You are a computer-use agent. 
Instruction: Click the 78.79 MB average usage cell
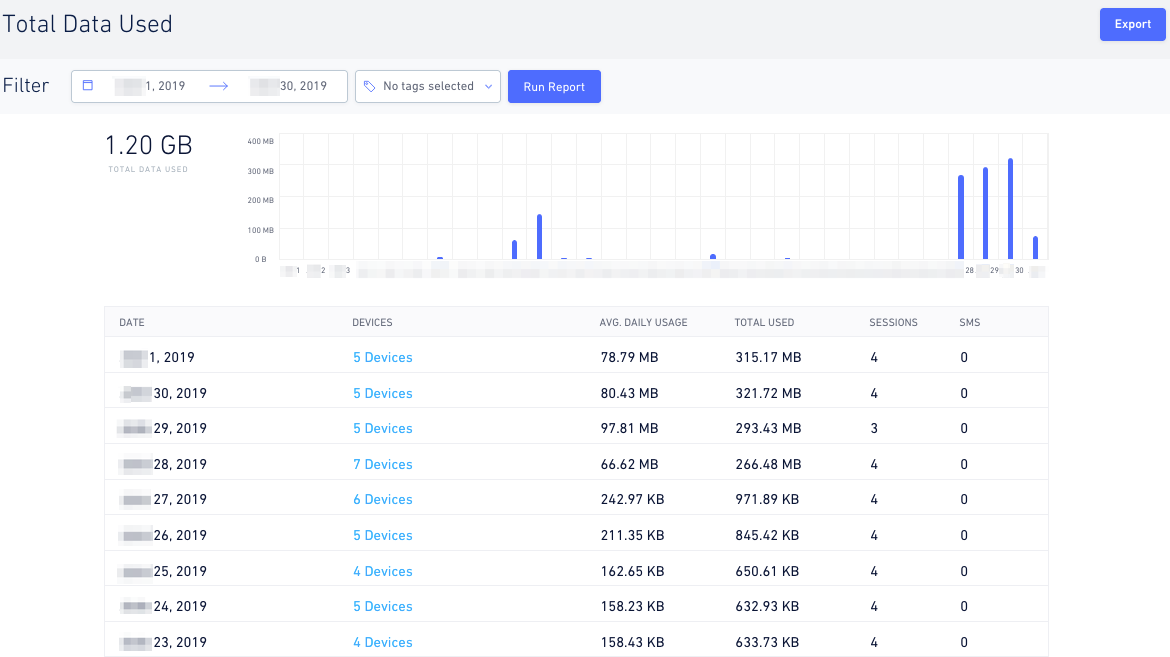pos(630,358)
